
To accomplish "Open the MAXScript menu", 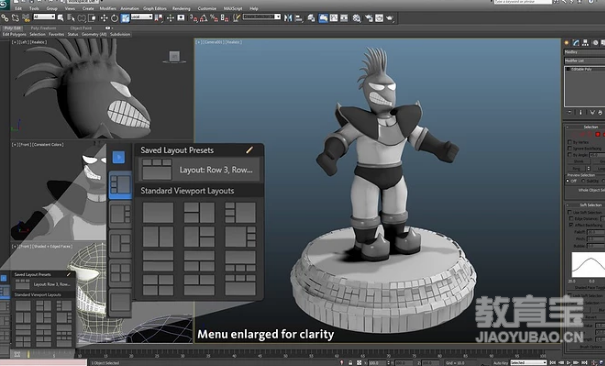I will (x=233, y=8).
